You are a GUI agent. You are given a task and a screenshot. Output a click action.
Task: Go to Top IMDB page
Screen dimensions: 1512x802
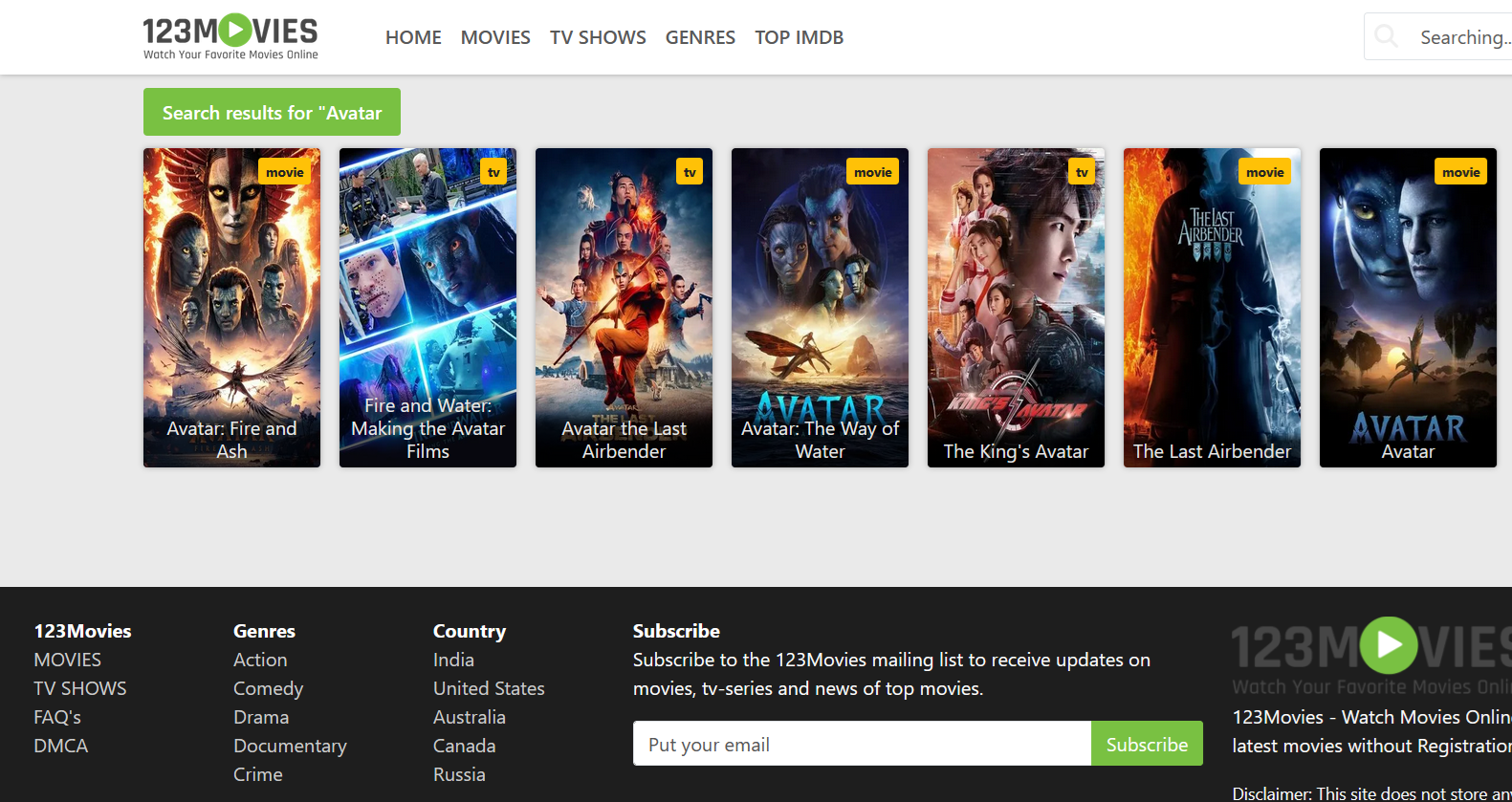pos(799,37)
